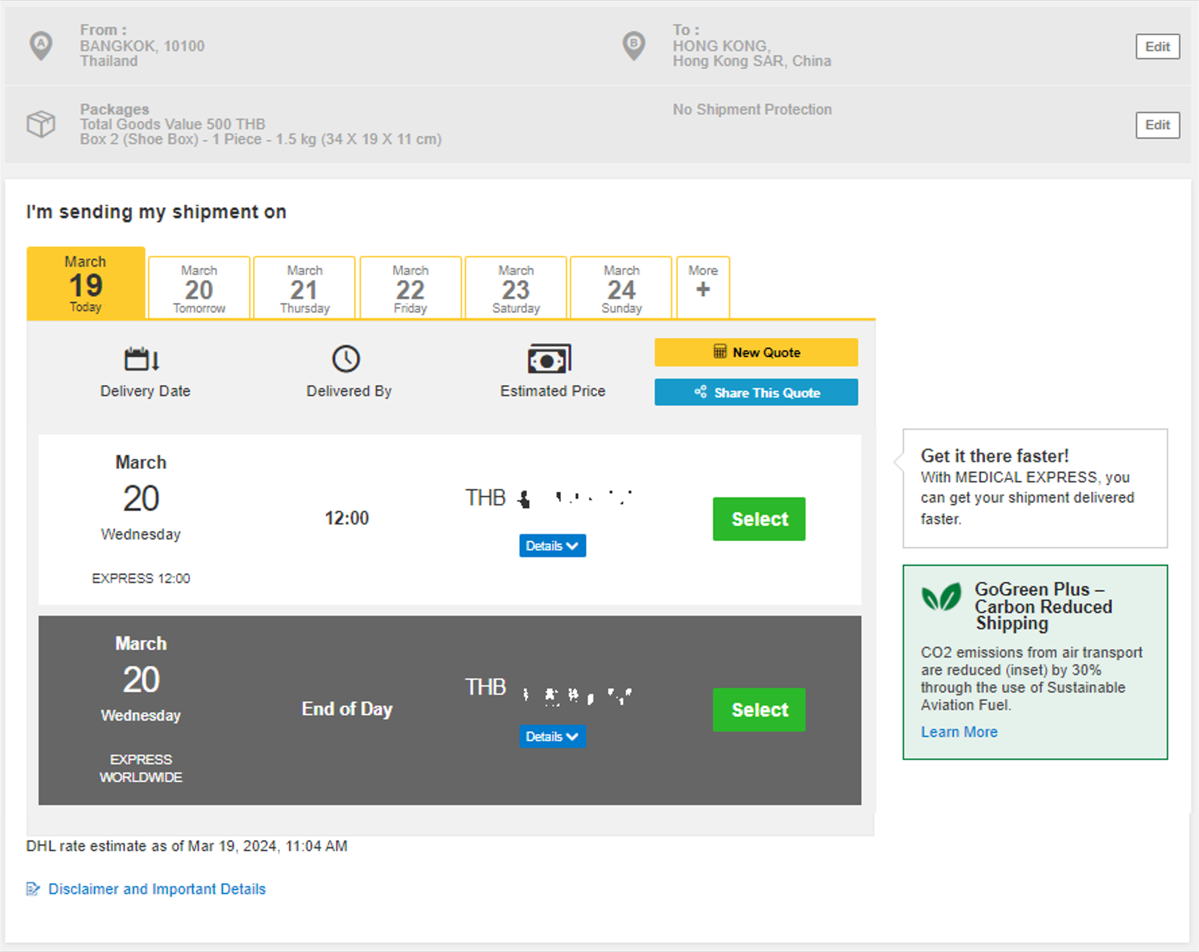Click Total Goods Value 500 THB
This screenshot has height=952, width=1199.
pyautogui.click(x=173, y=124)
